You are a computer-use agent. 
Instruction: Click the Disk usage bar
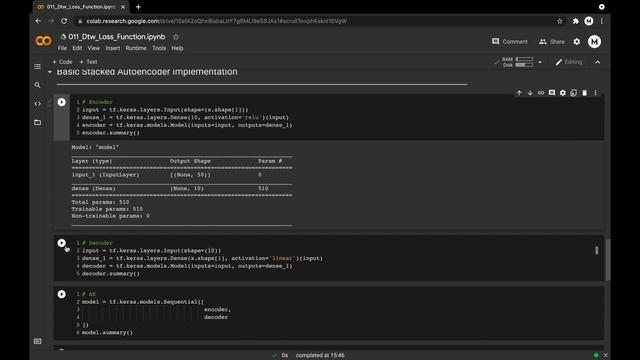(524, 65)
